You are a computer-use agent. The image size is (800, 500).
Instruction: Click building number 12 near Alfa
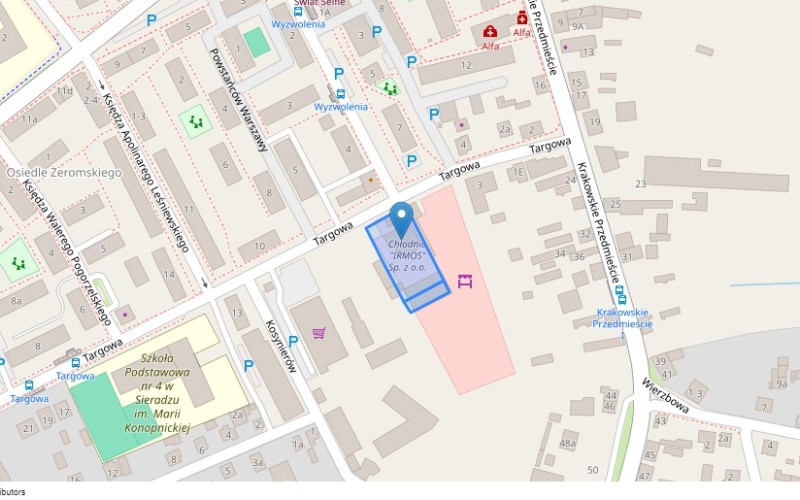466,65
